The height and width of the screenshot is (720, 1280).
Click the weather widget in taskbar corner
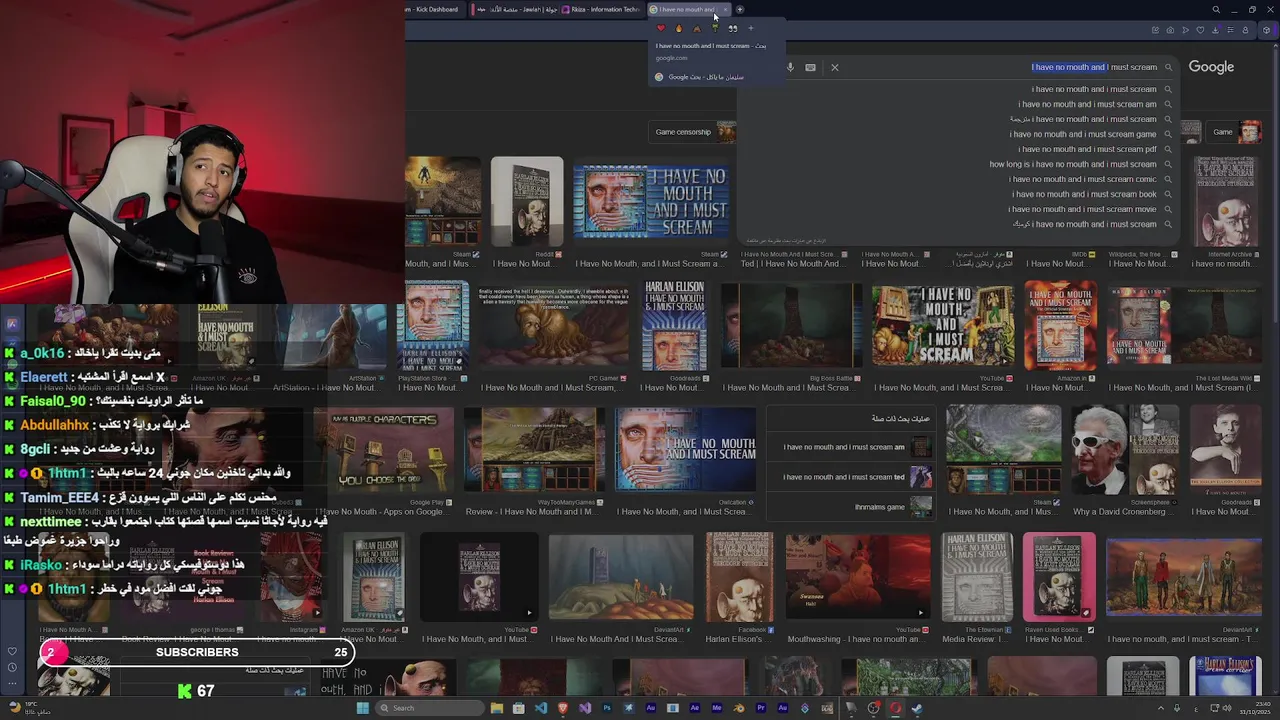[30, 708]
